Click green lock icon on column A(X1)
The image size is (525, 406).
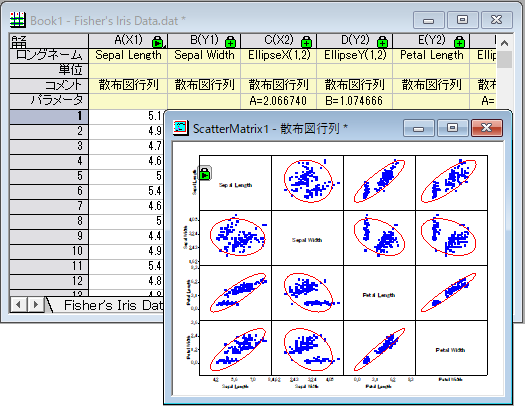pos(157,42)
